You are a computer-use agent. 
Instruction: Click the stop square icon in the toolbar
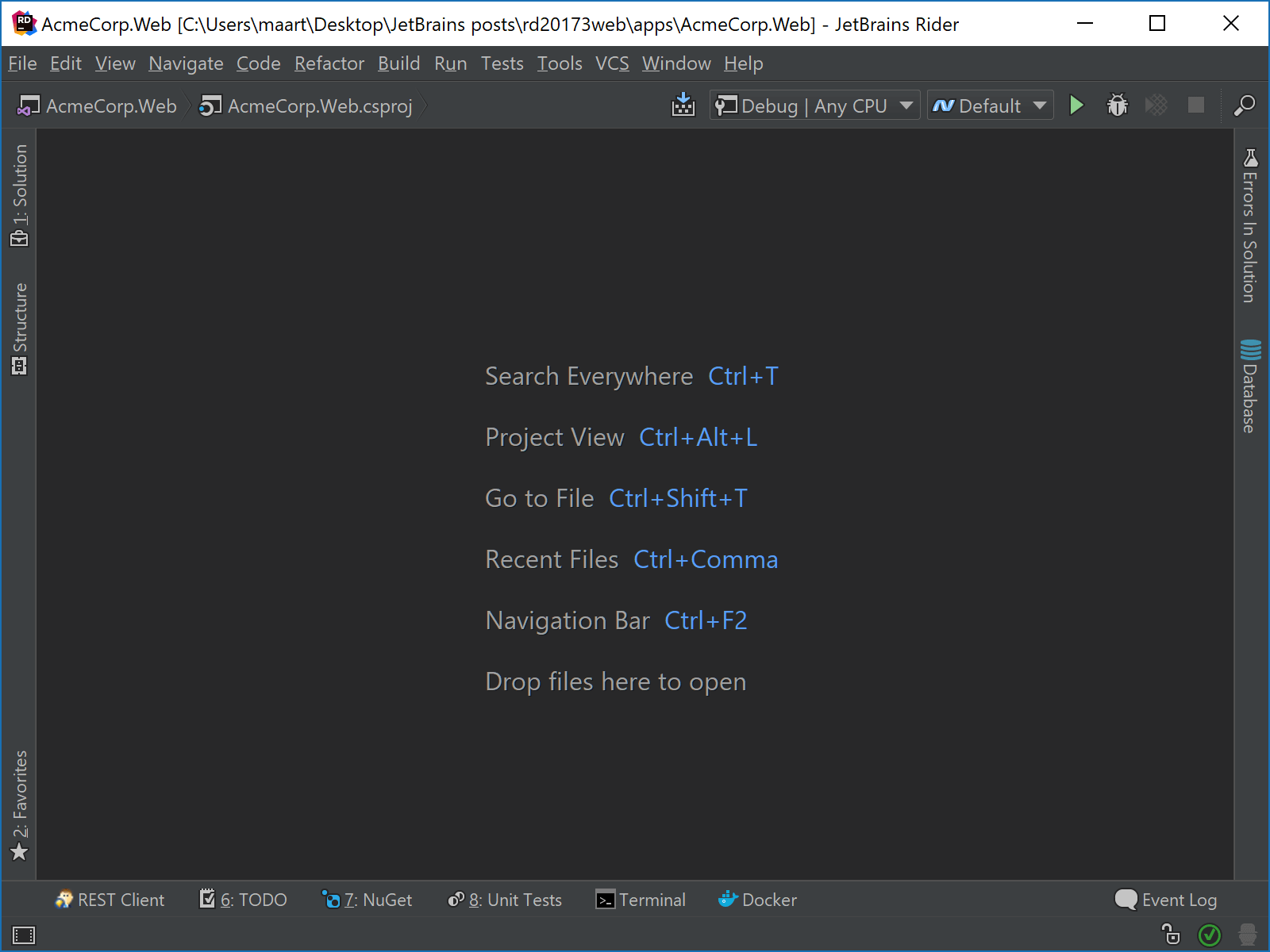1196,105
